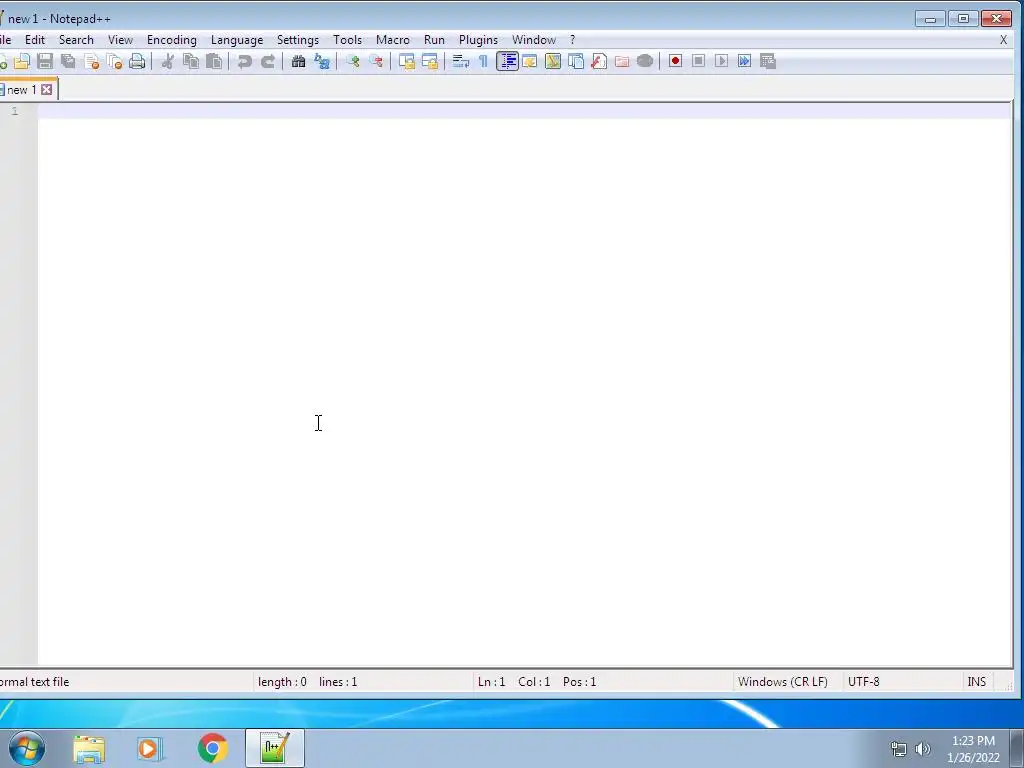Image resolution: width=1024 pixels, height=768 pixels.
Task: Toggle INS insert mode in status bar
Action: [976, 682]
